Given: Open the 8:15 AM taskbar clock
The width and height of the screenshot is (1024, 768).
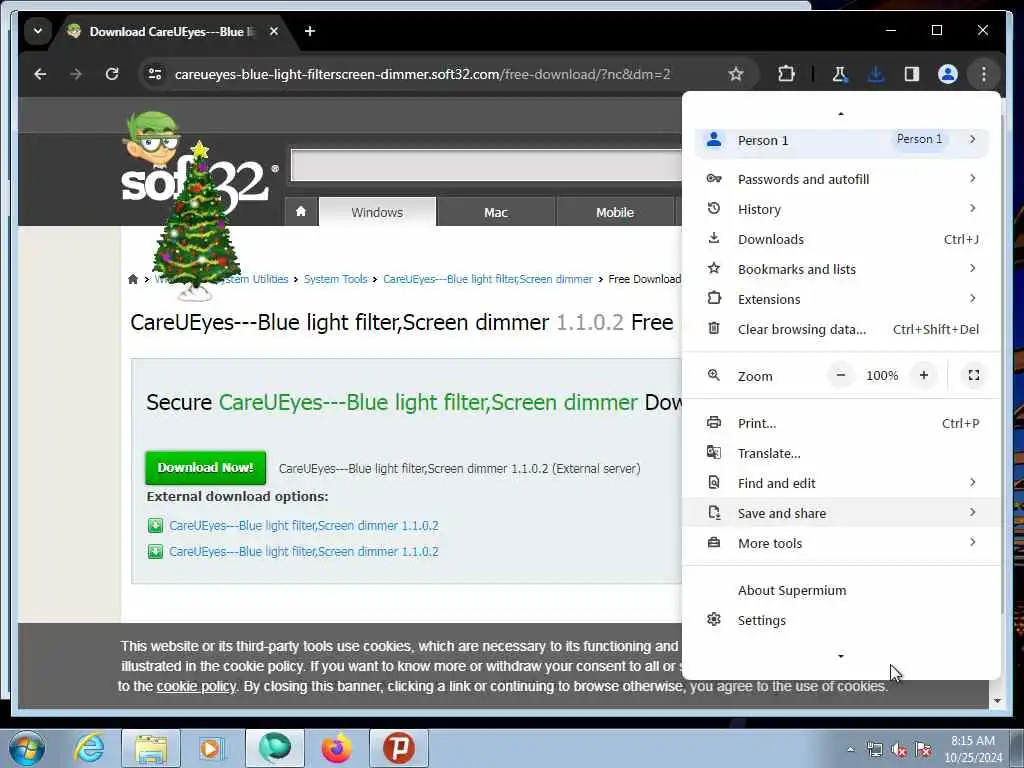Looking at the screenshot, I should coord(972,749).
